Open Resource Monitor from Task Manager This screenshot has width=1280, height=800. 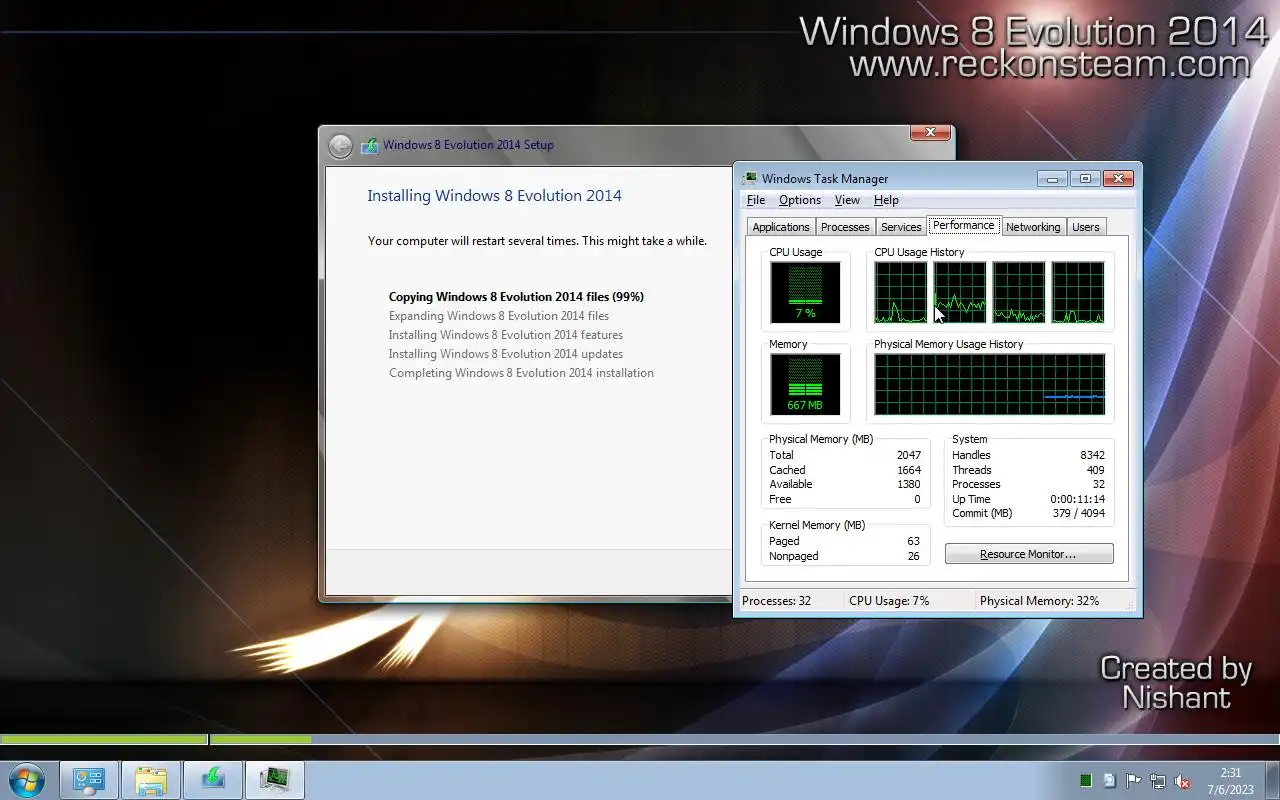click(x=1029, y=554)
